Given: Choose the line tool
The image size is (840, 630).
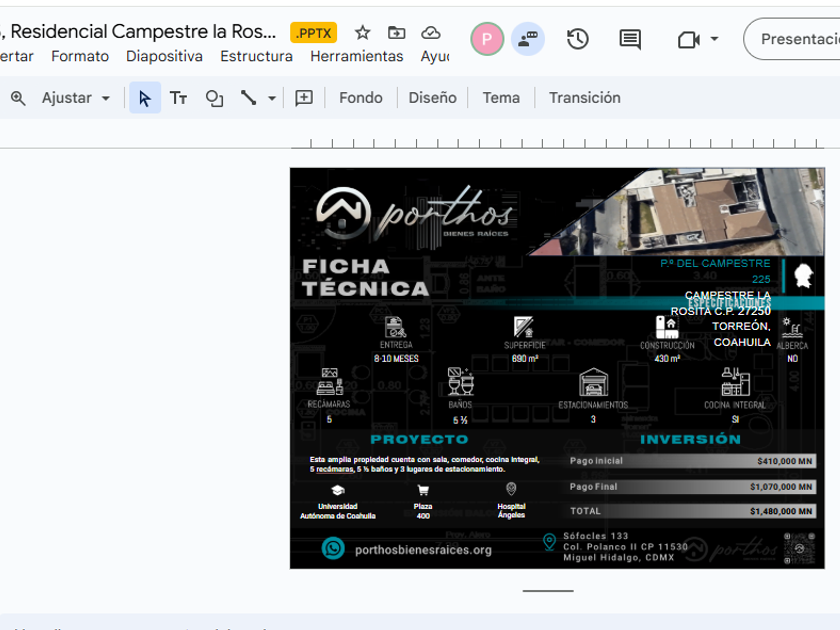Looking at the screenshot, I should [248, 98].
